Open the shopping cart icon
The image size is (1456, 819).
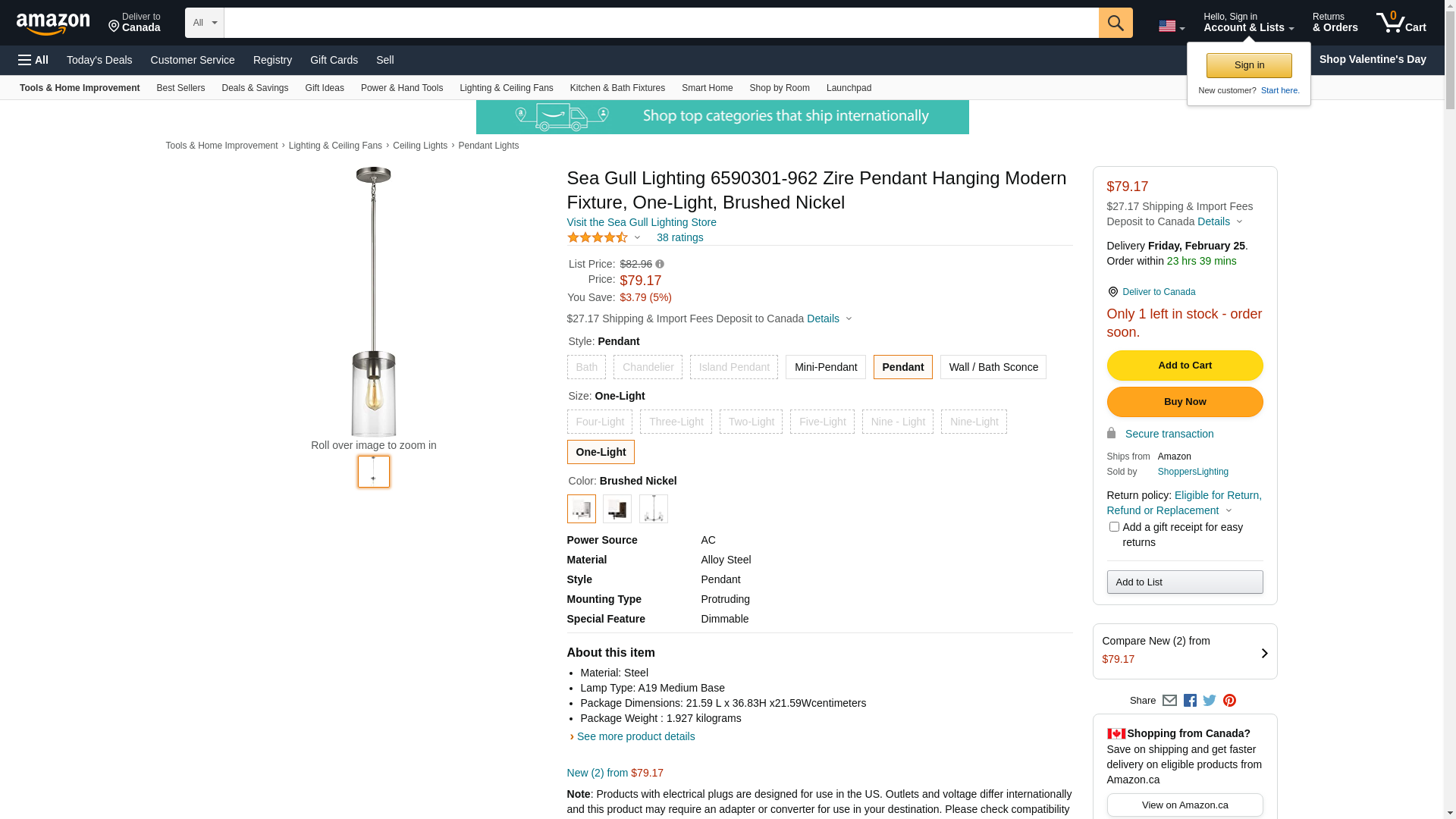1401,23
